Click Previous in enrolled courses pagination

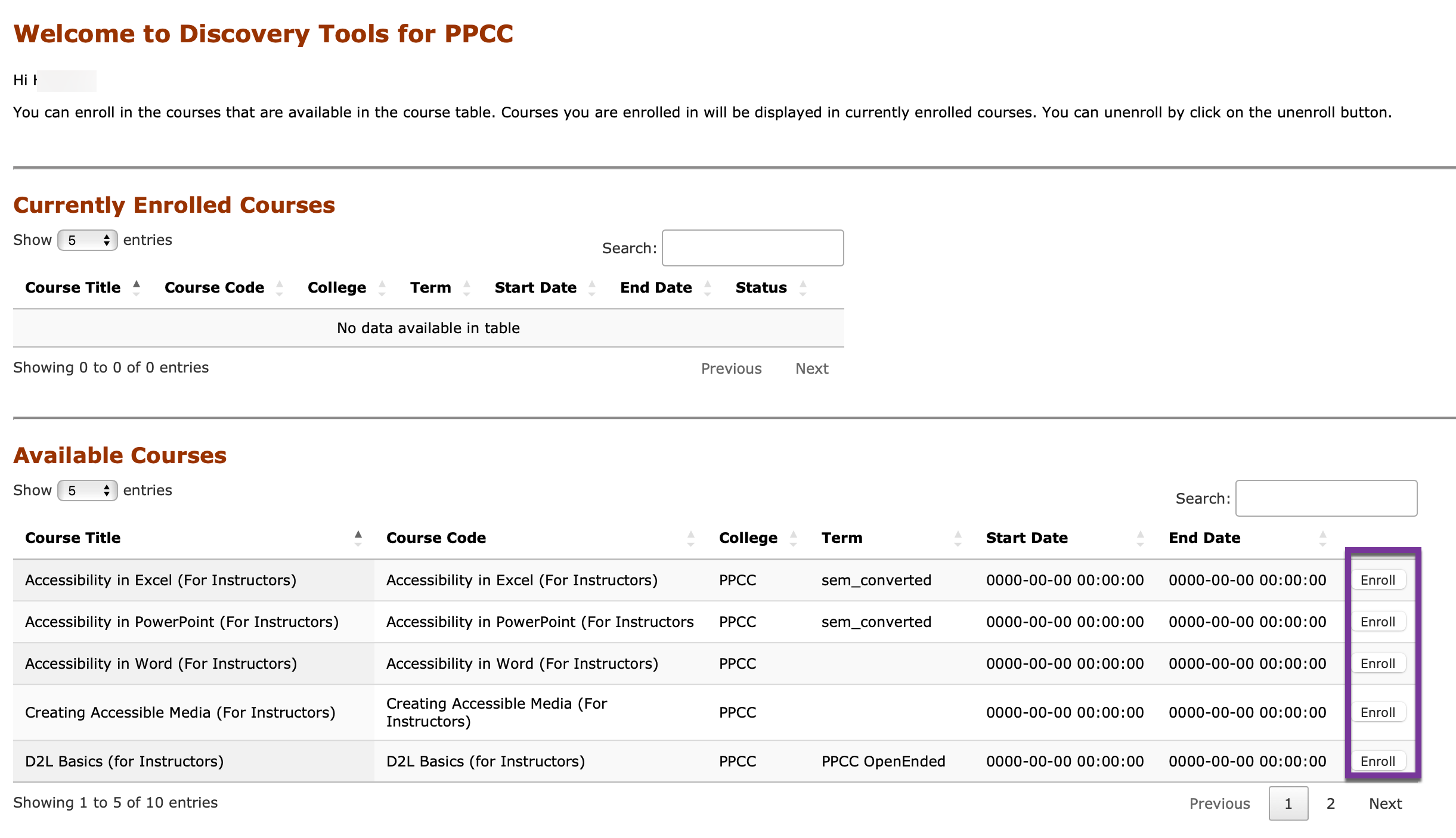click(x=731, y=368)
